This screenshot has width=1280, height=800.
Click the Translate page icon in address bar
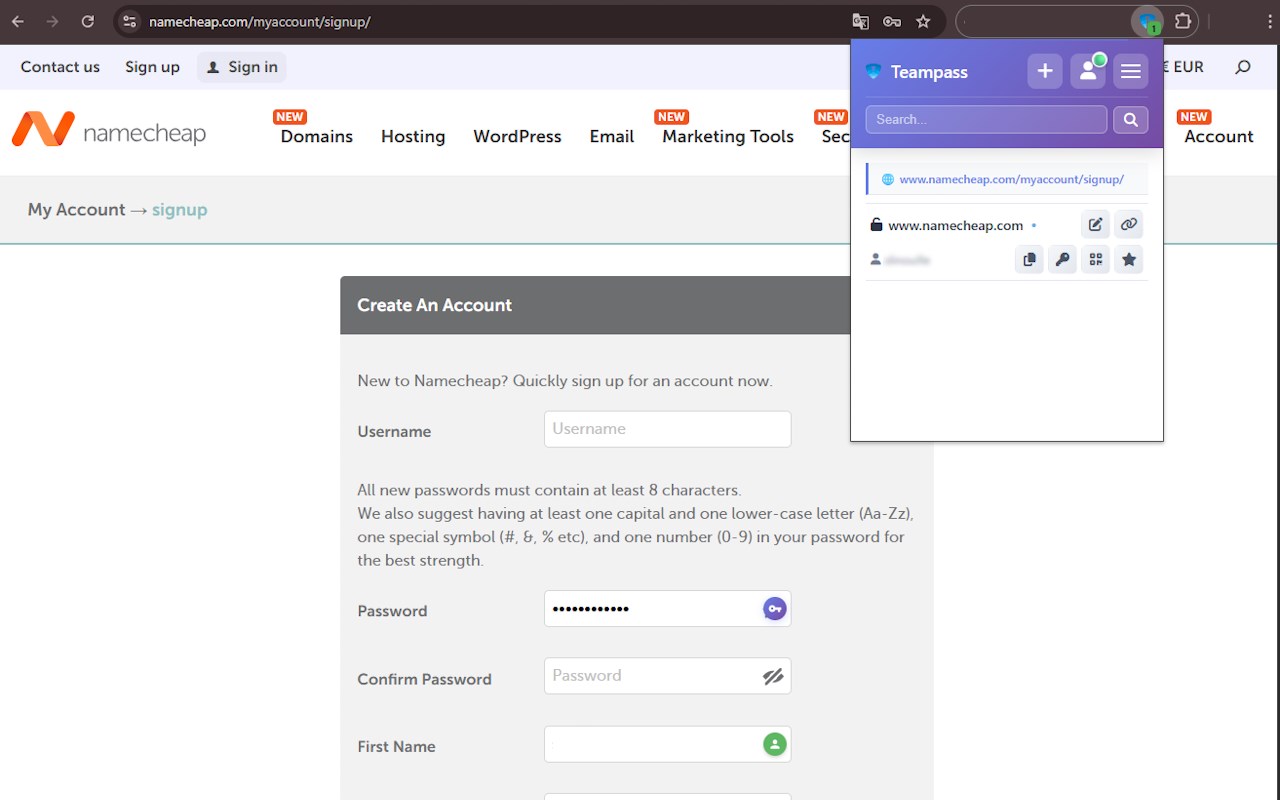pos(860,21)
